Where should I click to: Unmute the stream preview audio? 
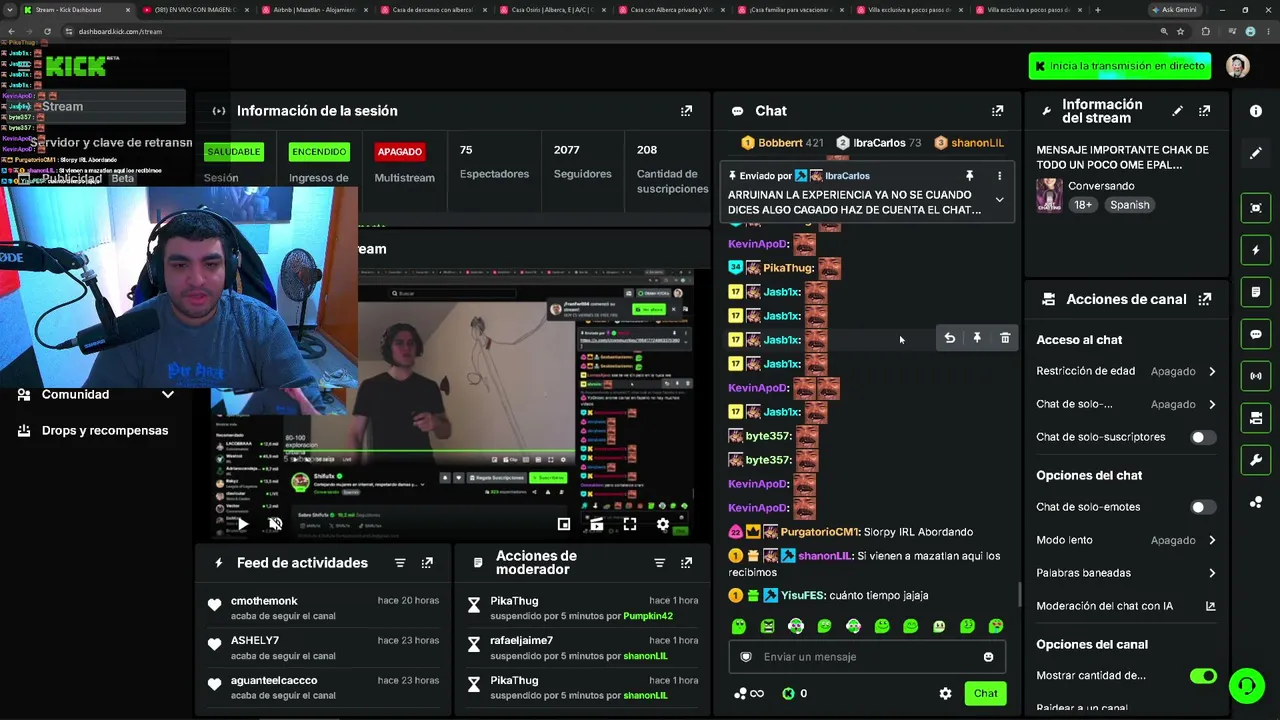[276, 524]
